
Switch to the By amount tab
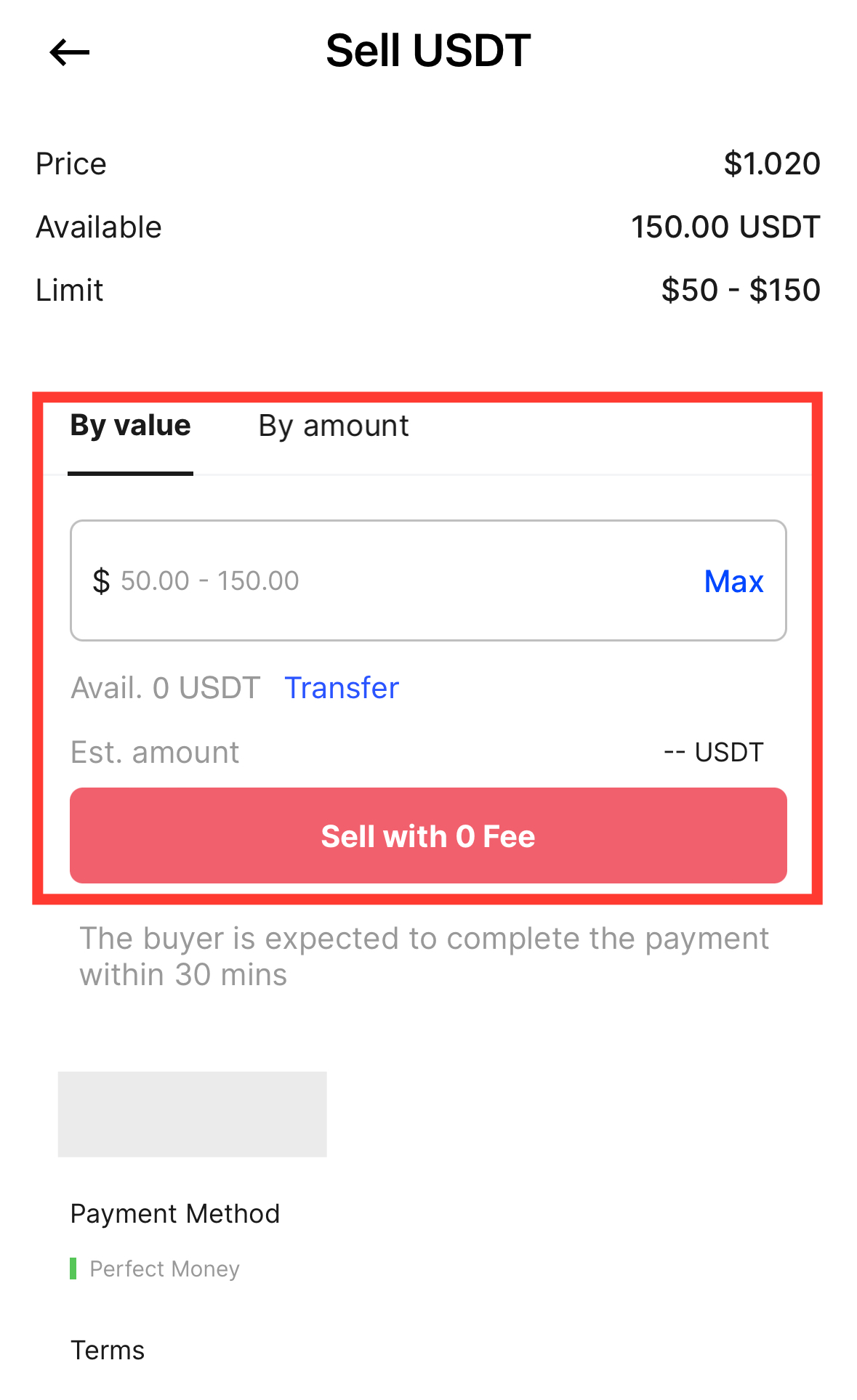(x=334, y=426)
